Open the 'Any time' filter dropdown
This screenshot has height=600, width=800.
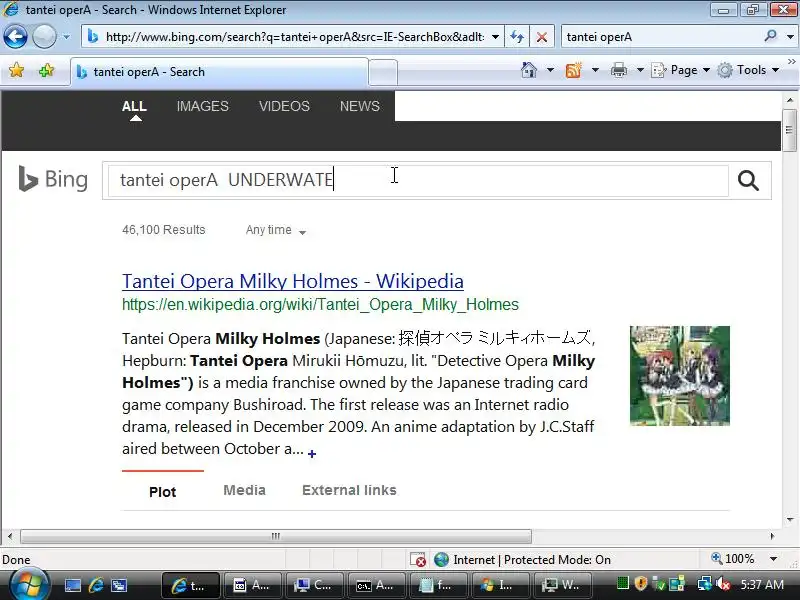point(276,230)
